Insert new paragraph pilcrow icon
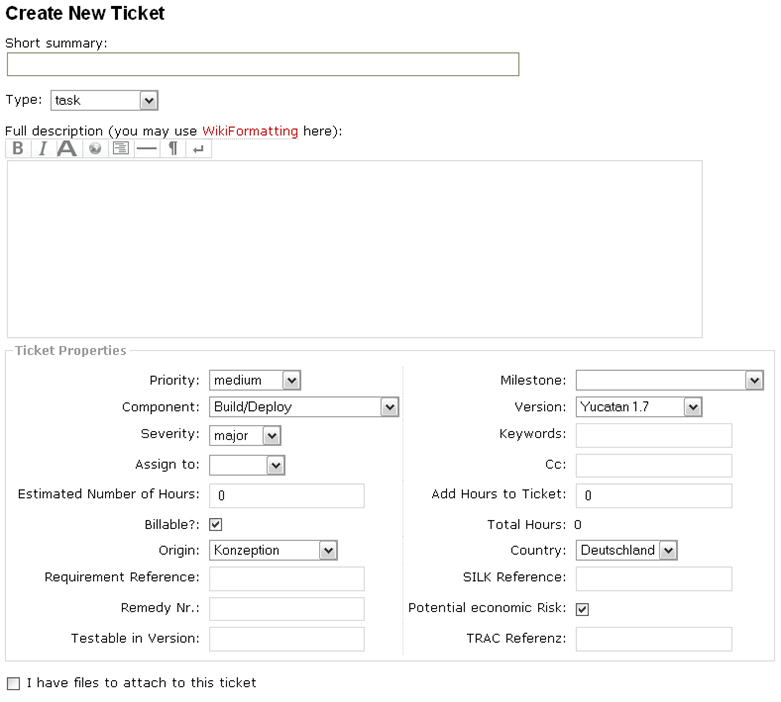This screenshot has width=781, height=702. point(173,148)
